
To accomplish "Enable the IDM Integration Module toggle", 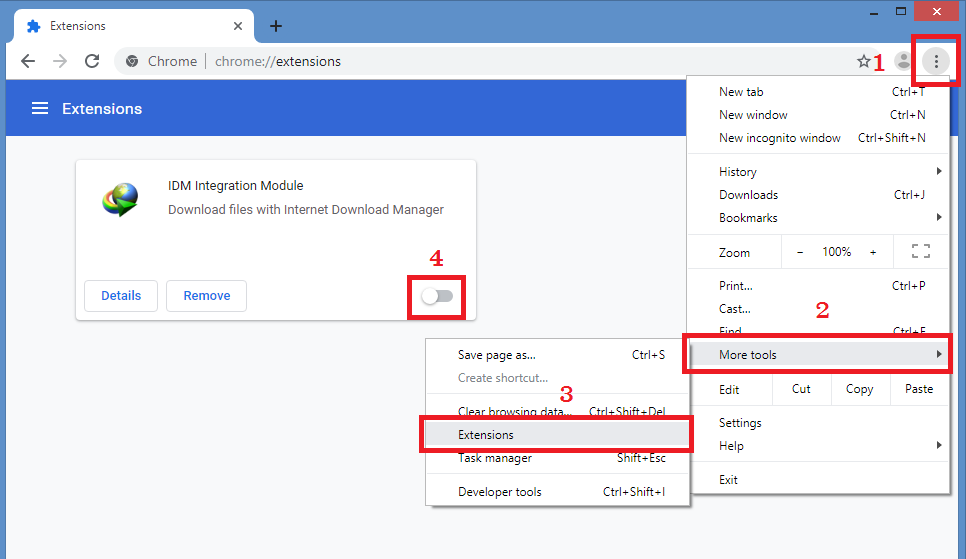I will (437, 296).
